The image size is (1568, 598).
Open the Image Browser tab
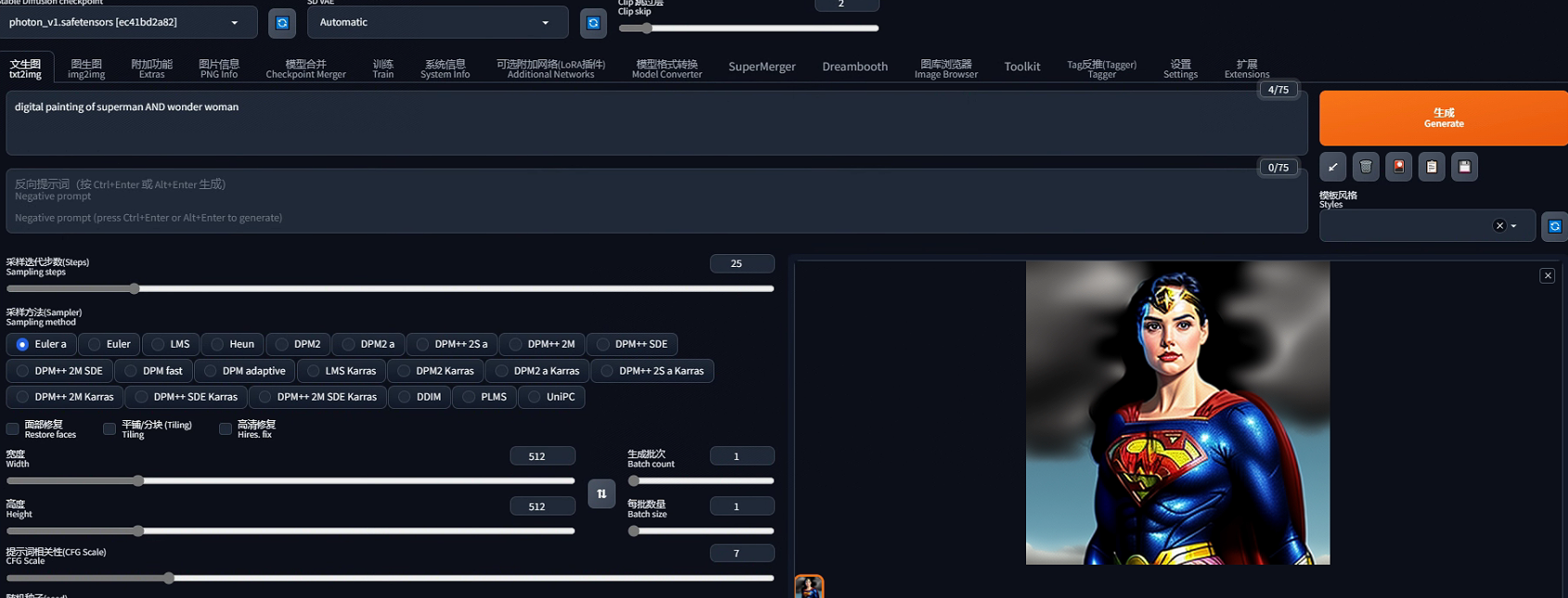click(946, 69)
